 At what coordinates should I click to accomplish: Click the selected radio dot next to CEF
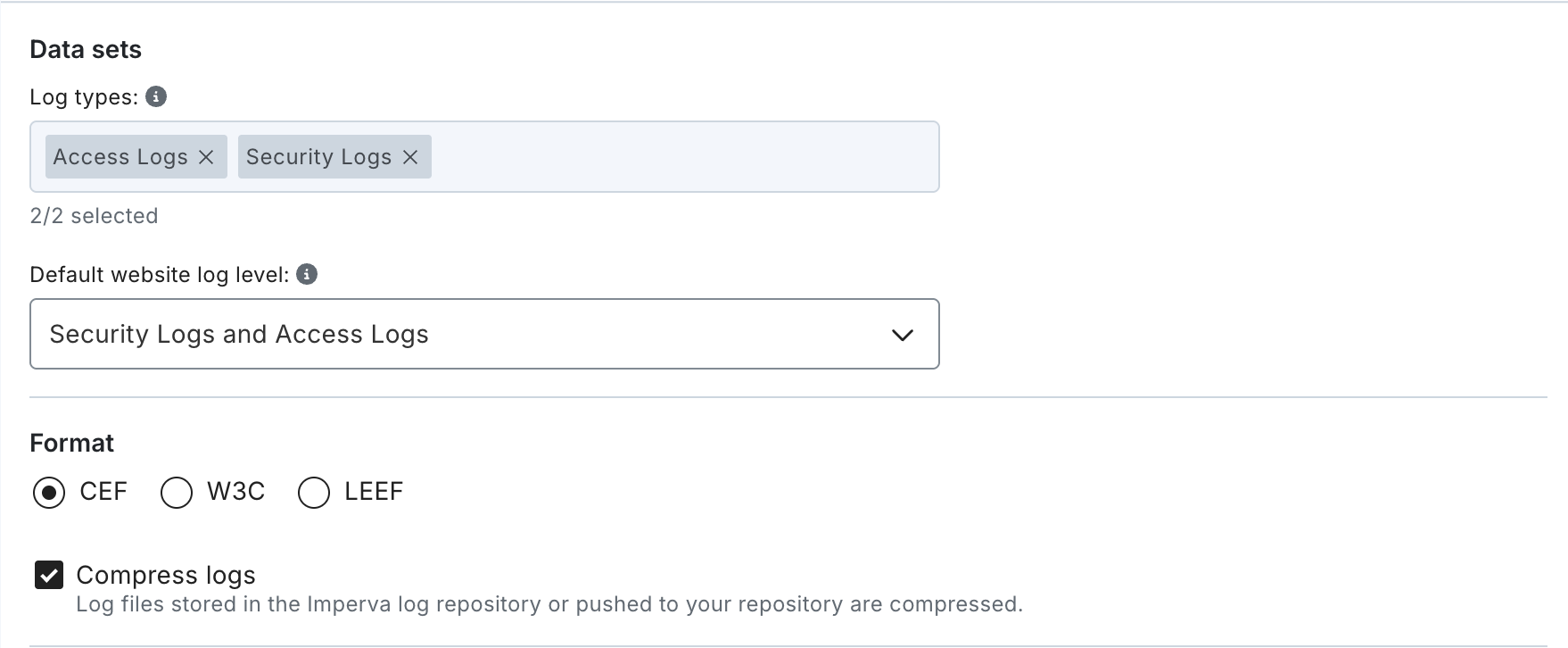[50, 492]
